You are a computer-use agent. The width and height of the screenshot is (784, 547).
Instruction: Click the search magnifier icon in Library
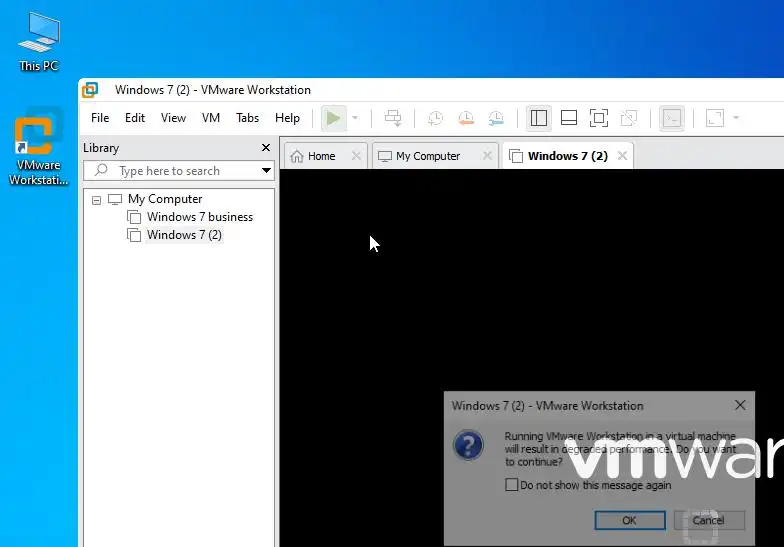(101, 170)
